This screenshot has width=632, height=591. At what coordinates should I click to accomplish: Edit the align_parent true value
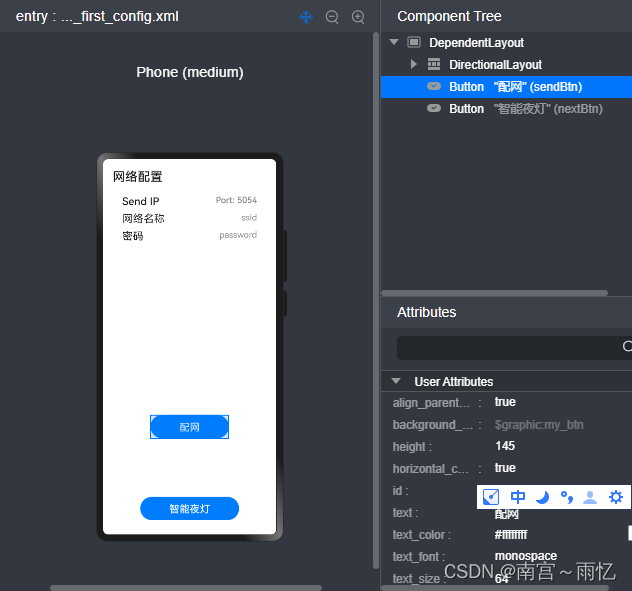coord(505,402)
